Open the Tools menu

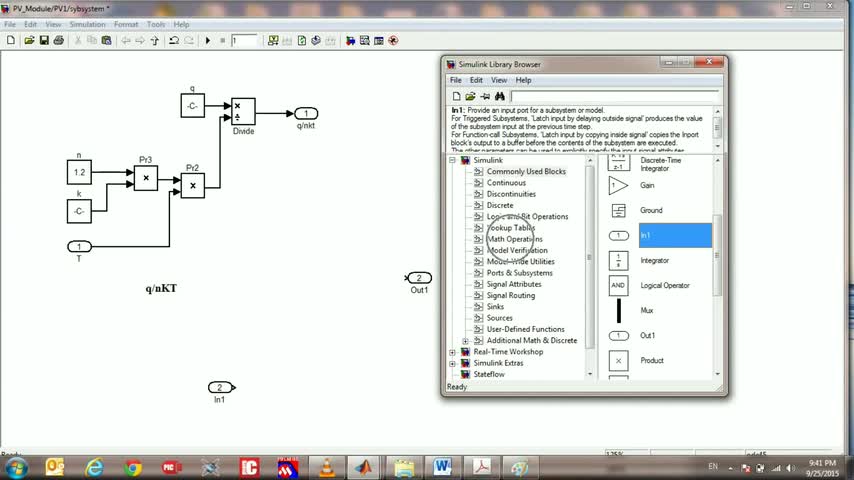(156, 25)
